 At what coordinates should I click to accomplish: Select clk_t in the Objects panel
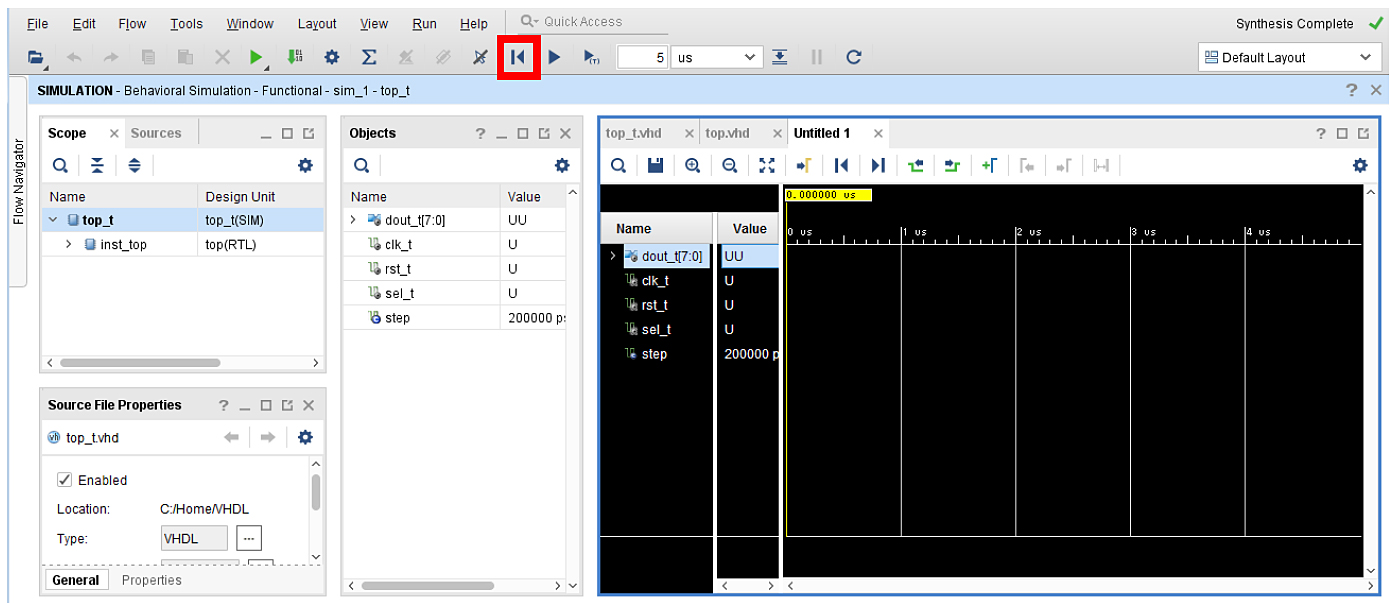click(x=398, y=244)
